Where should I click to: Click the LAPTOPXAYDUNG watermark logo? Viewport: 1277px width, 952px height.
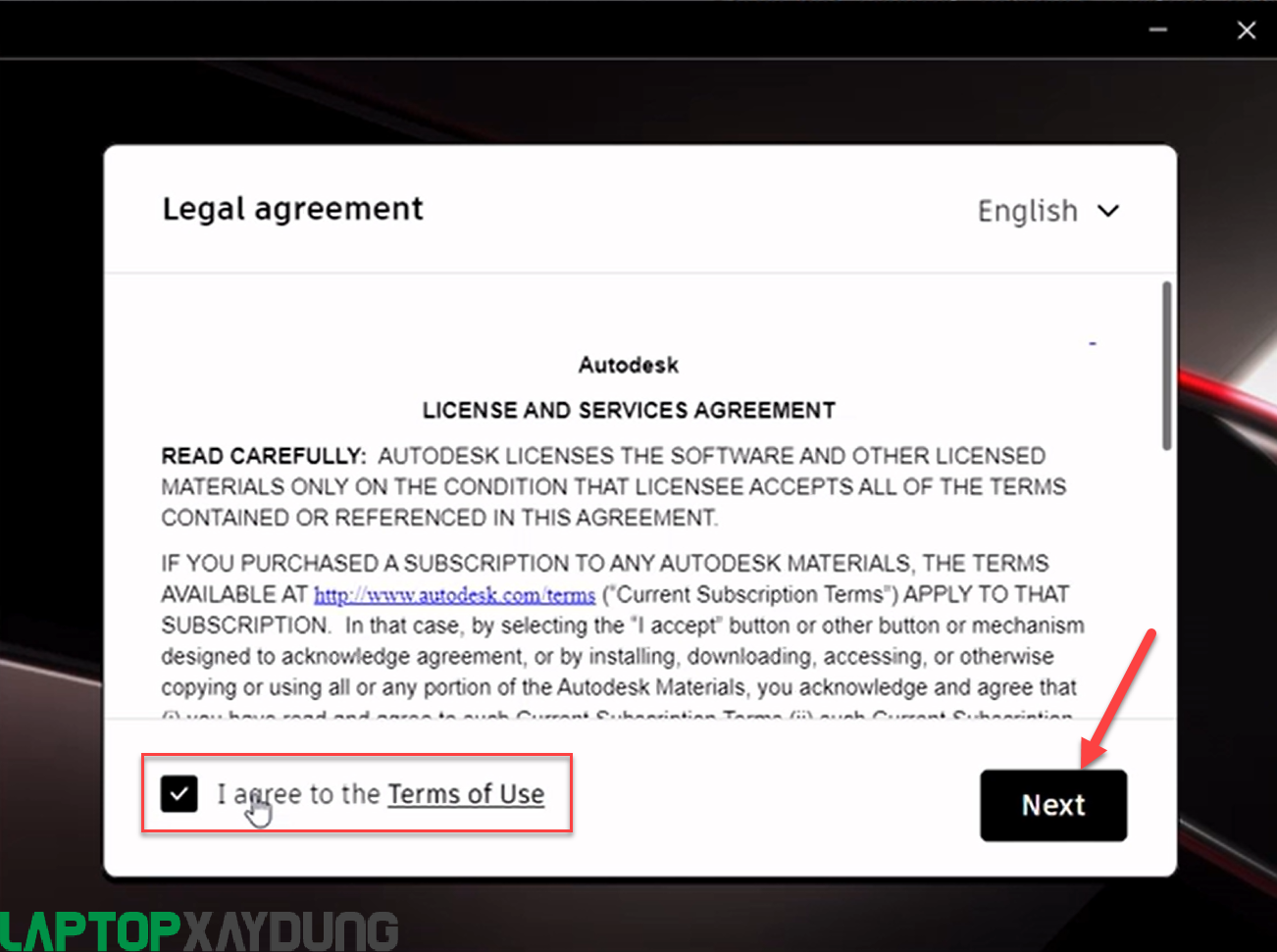199,930
